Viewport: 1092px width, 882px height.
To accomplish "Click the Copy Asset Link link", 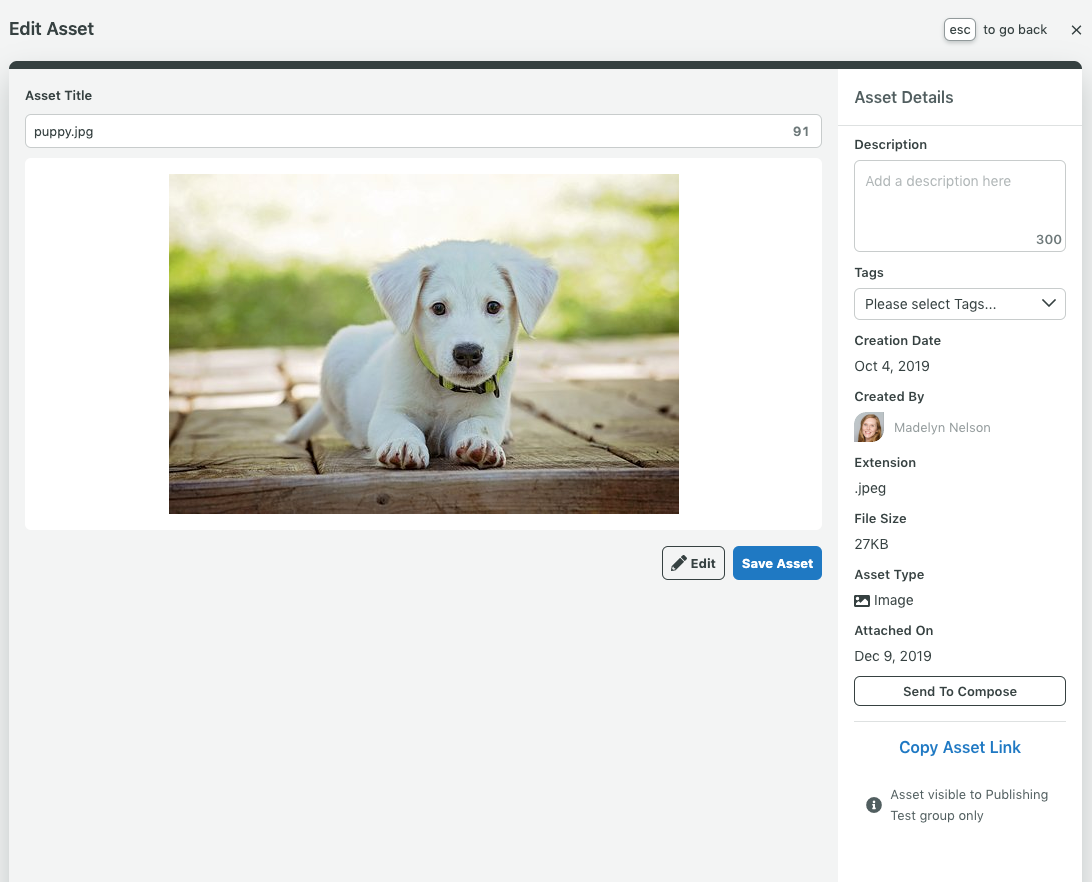I will 960,748.
